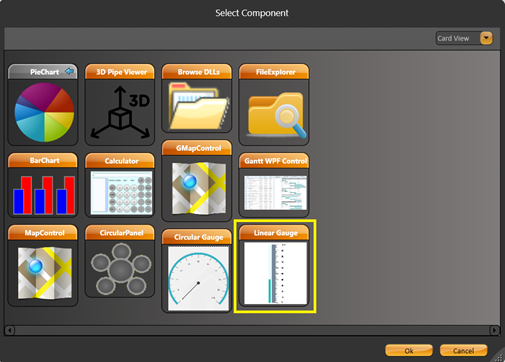Viewport: 505px width, 362px height.
Task: Choose the 3D Pipe Viewer icon
Action: [x=120, y=112]
